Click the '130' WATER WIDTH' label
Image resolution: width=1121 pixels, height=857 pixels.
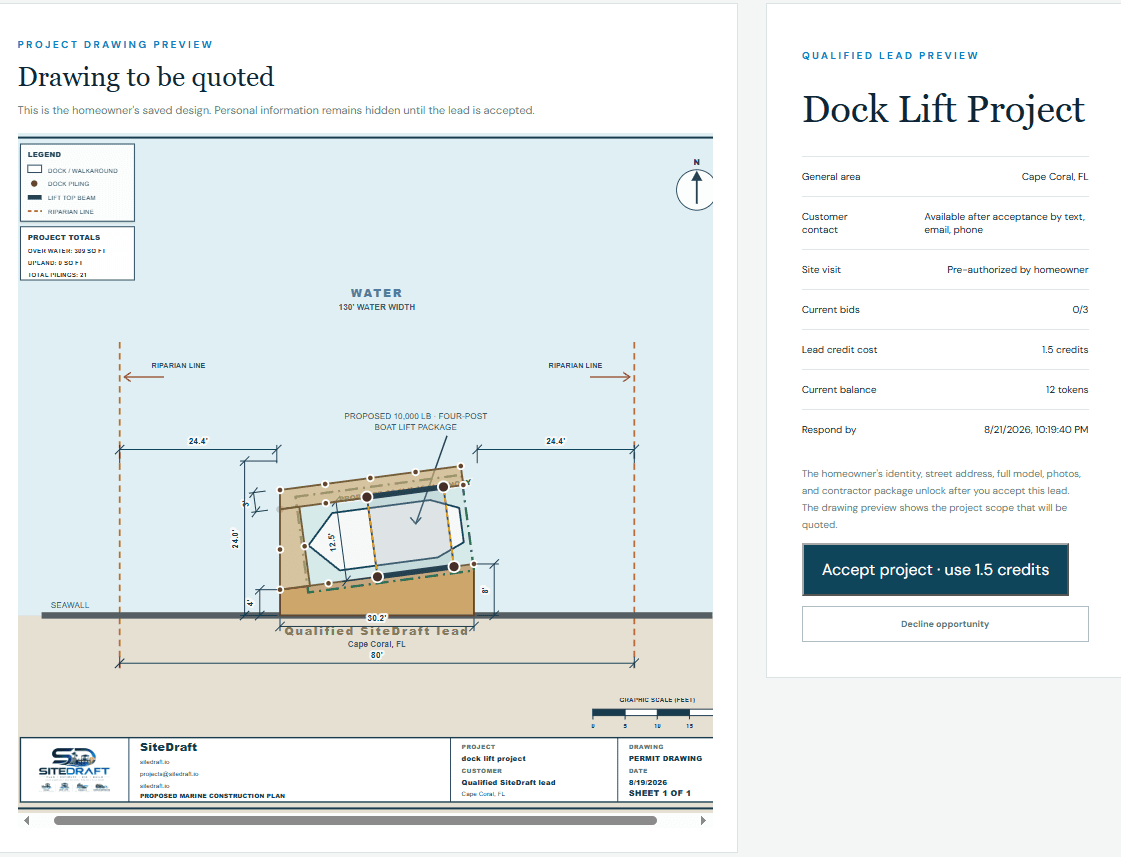point(377,307)
